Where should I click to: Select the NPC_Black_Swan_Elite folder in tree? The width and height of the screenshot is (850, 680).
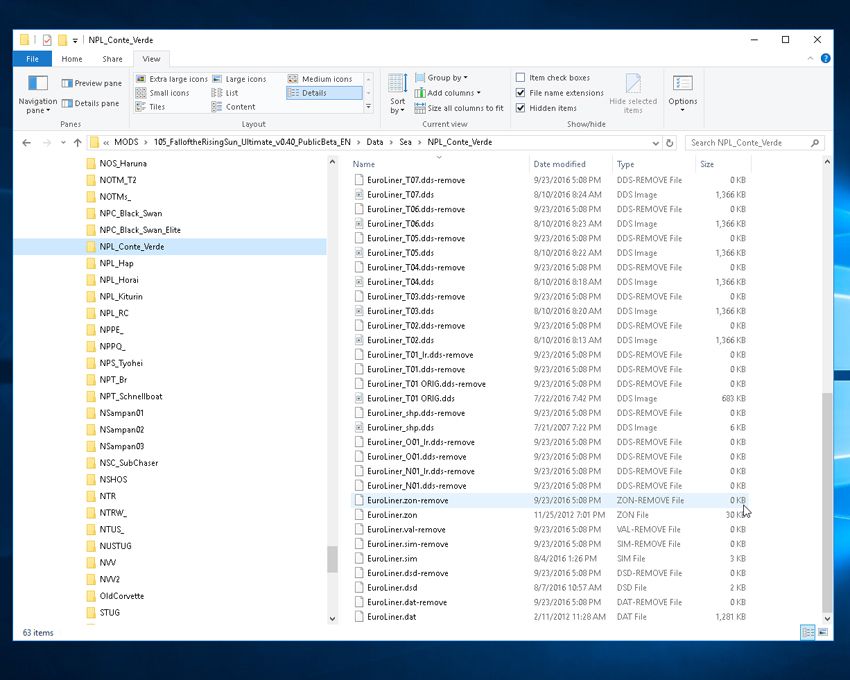pos(140,230)
